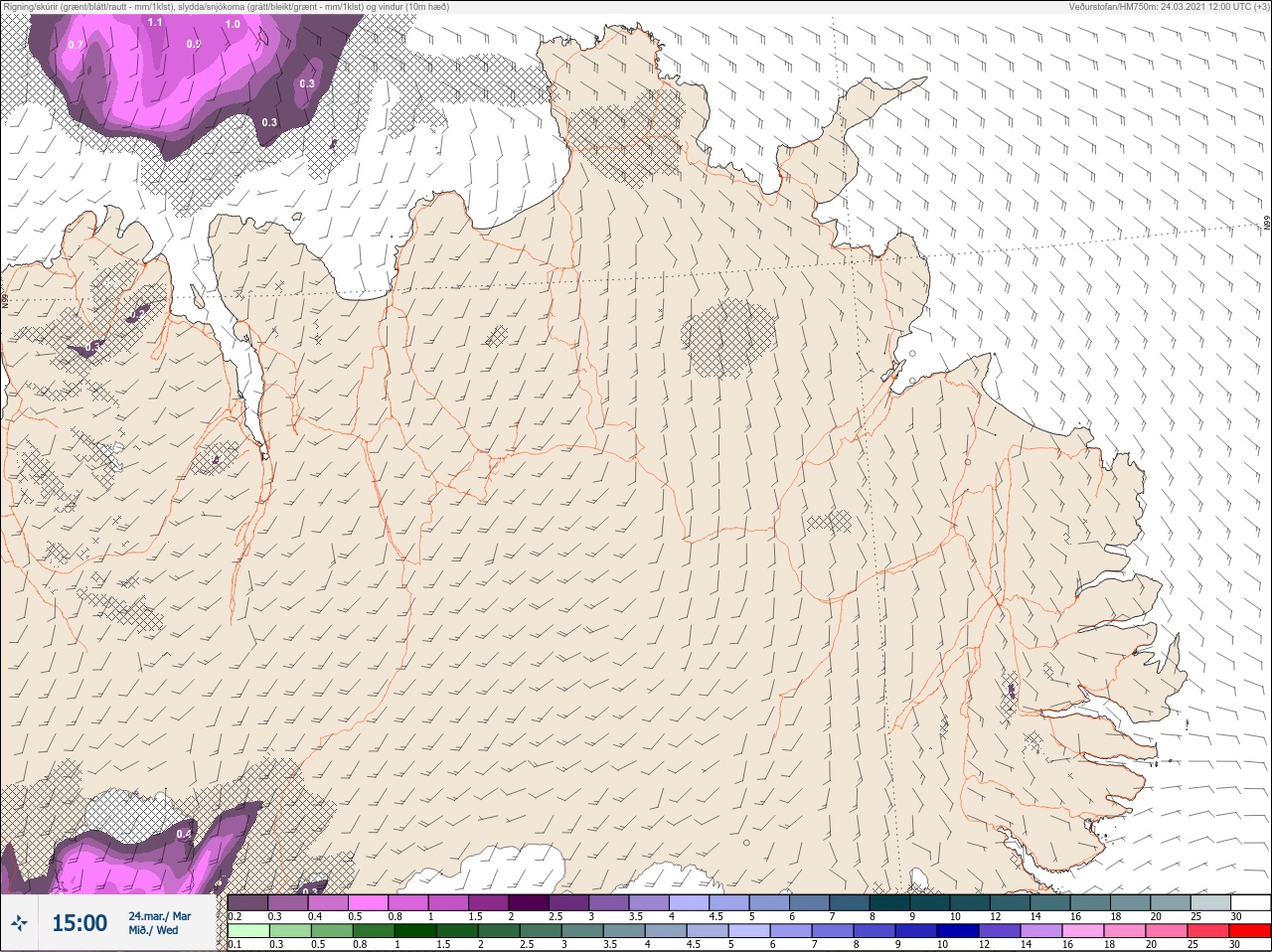Click the Veðurstofan star logo icon beside 15:00
1272x952 pixels.
19,923
